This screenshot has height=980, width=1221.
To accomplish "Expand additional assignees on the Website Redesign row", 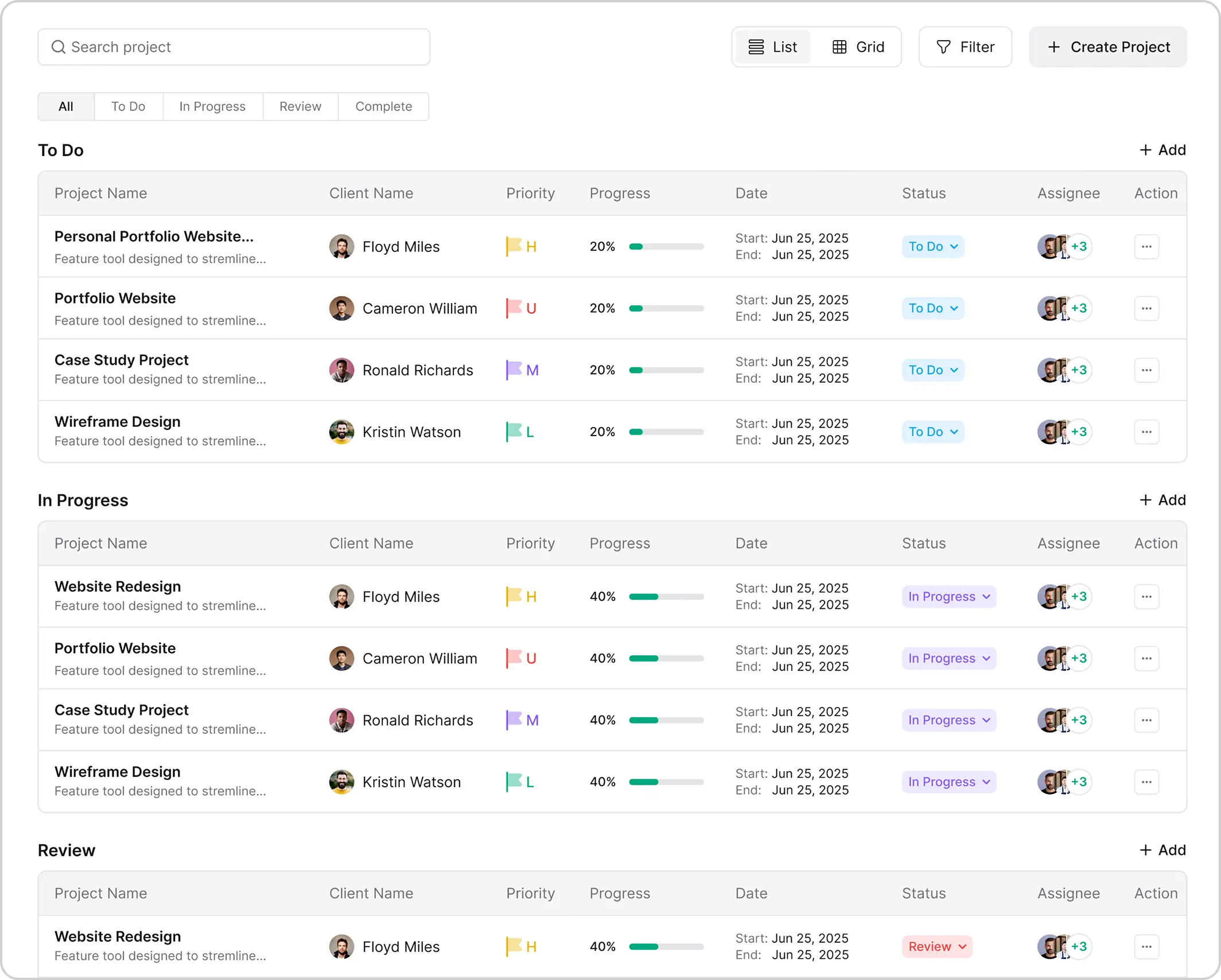I will [x=1079, y=597].
